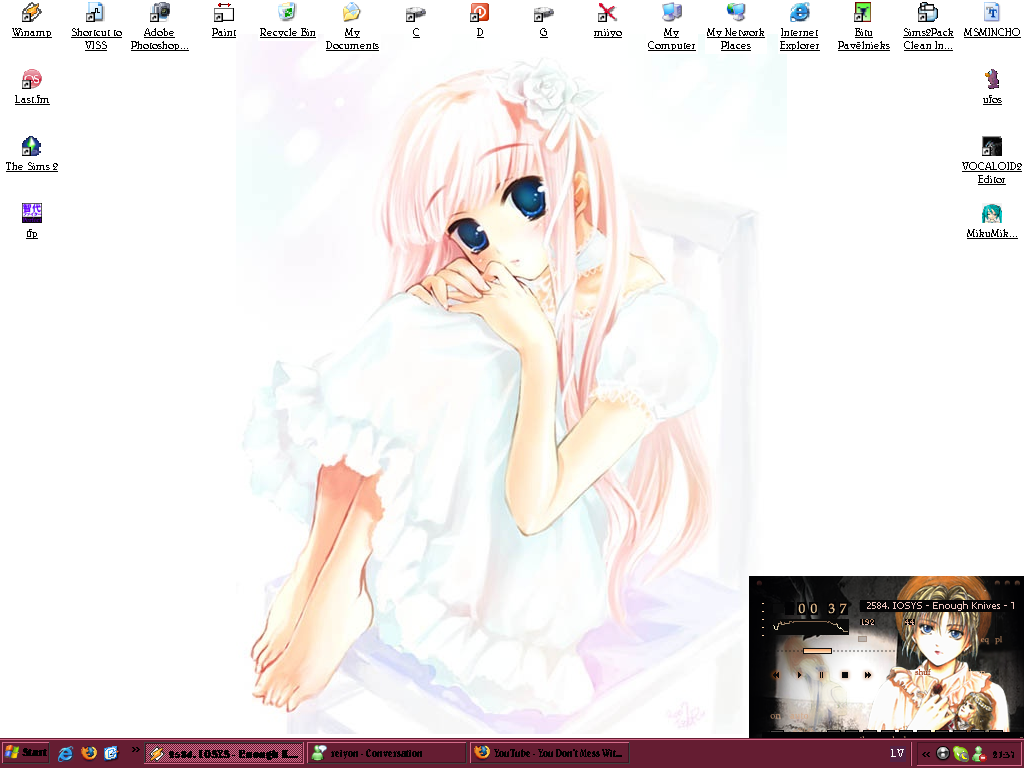Toggle the 'auto' label in Winamp
1024x768 pixels.
coord(799,716)
